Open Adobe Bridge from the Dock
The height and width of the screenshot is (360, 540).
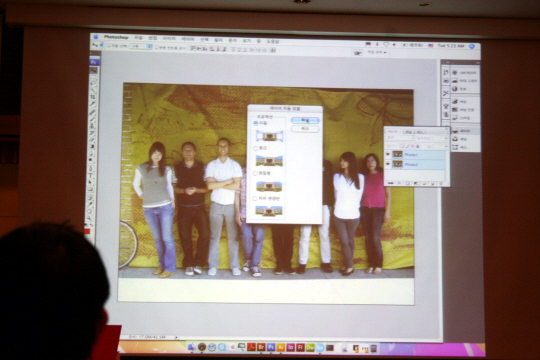[261, 347]
